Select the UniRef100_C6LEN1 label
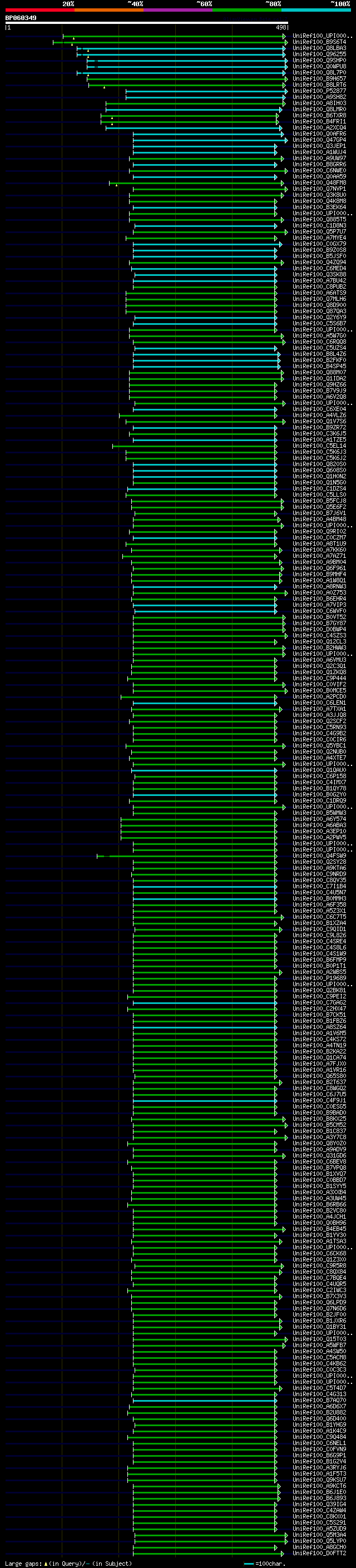356x1568 pixels. (x=319, y=703)
